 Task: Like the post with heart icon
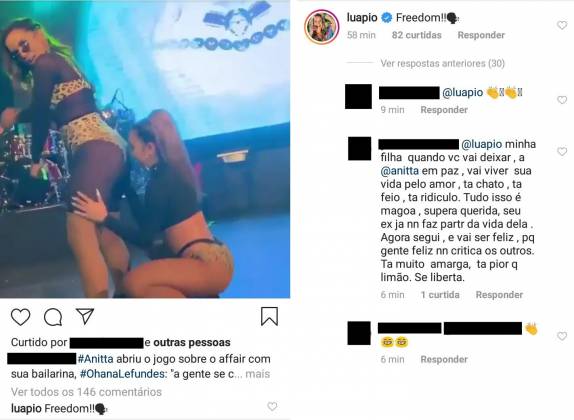(20, 317)
